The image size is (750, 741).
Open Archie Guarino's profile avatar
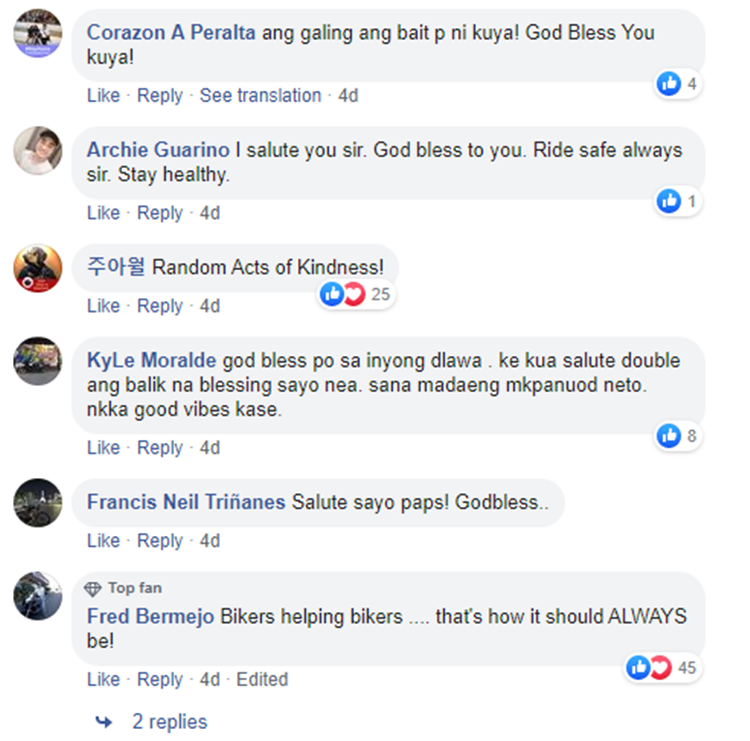point(38,150)
